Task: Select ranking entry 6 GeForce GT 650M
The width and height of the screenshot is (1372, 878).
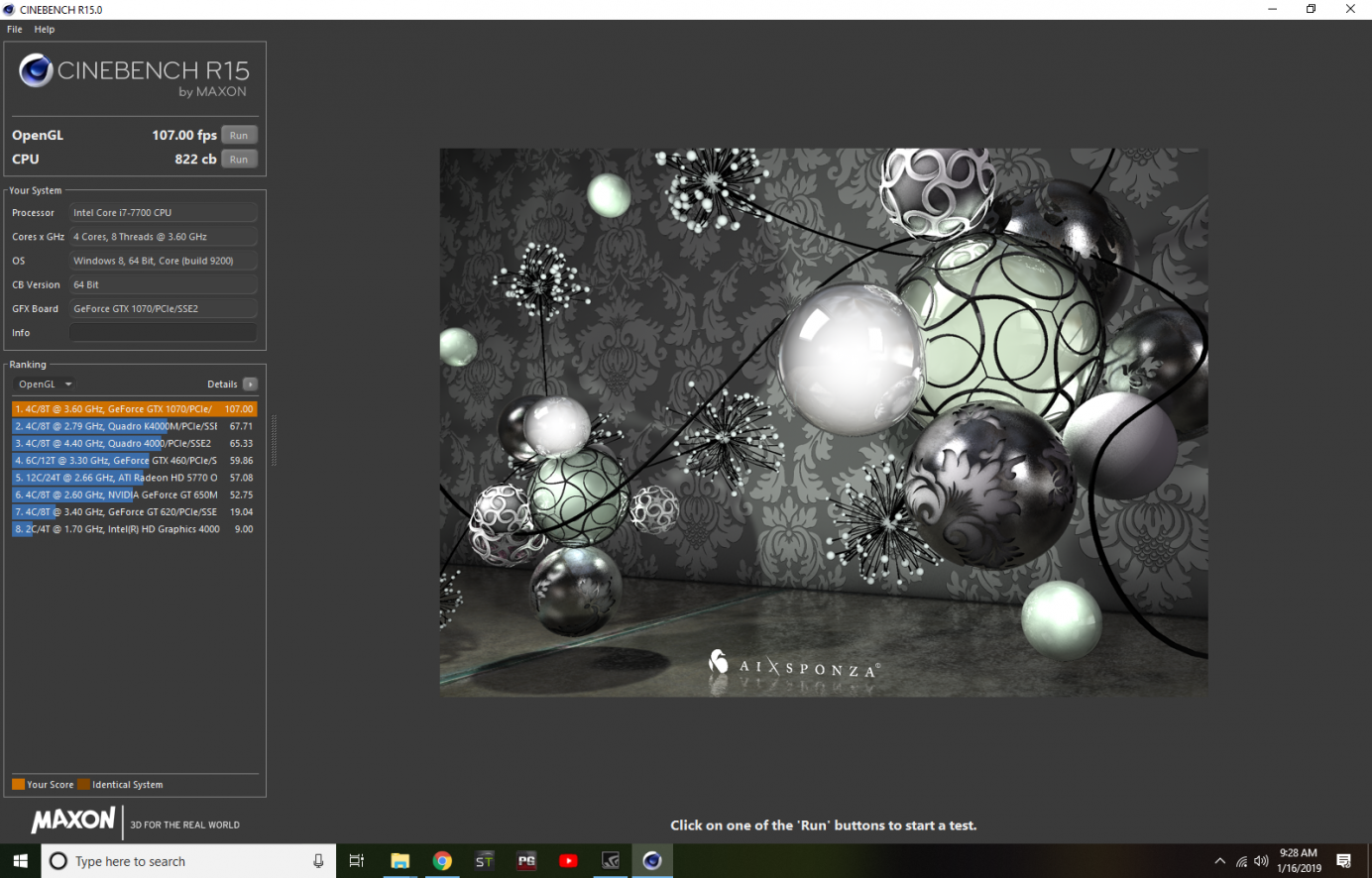Action: (134, 495)
